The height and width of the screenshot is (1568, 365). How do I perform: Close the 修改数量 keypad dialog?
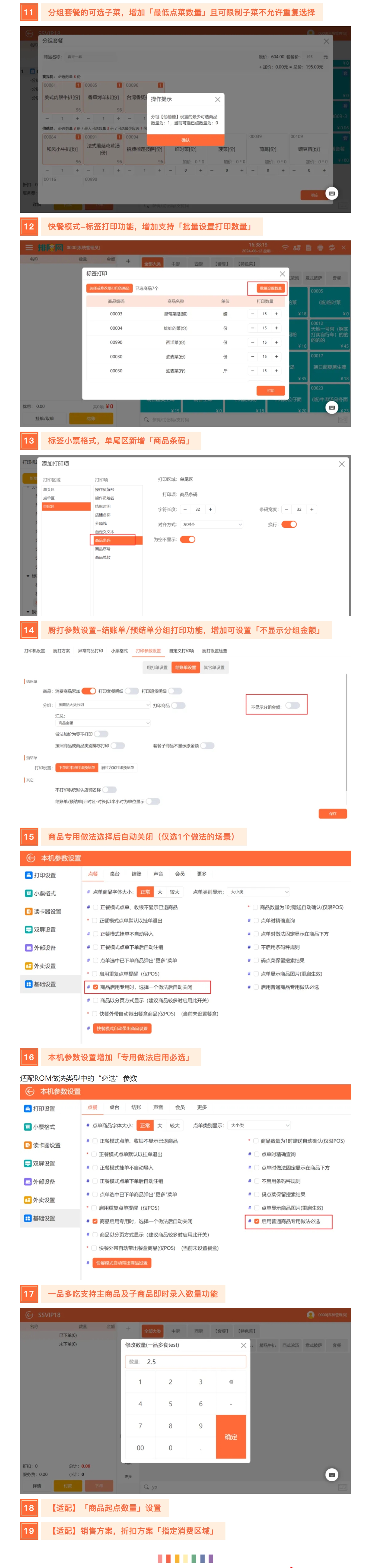pyautogui.click(x=243, y=1345)
